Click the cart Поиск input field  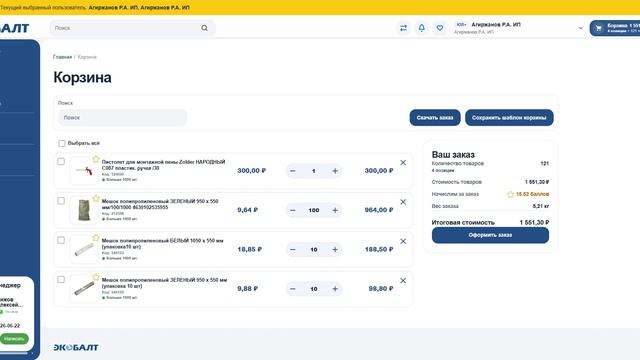[x=122, y=118]
